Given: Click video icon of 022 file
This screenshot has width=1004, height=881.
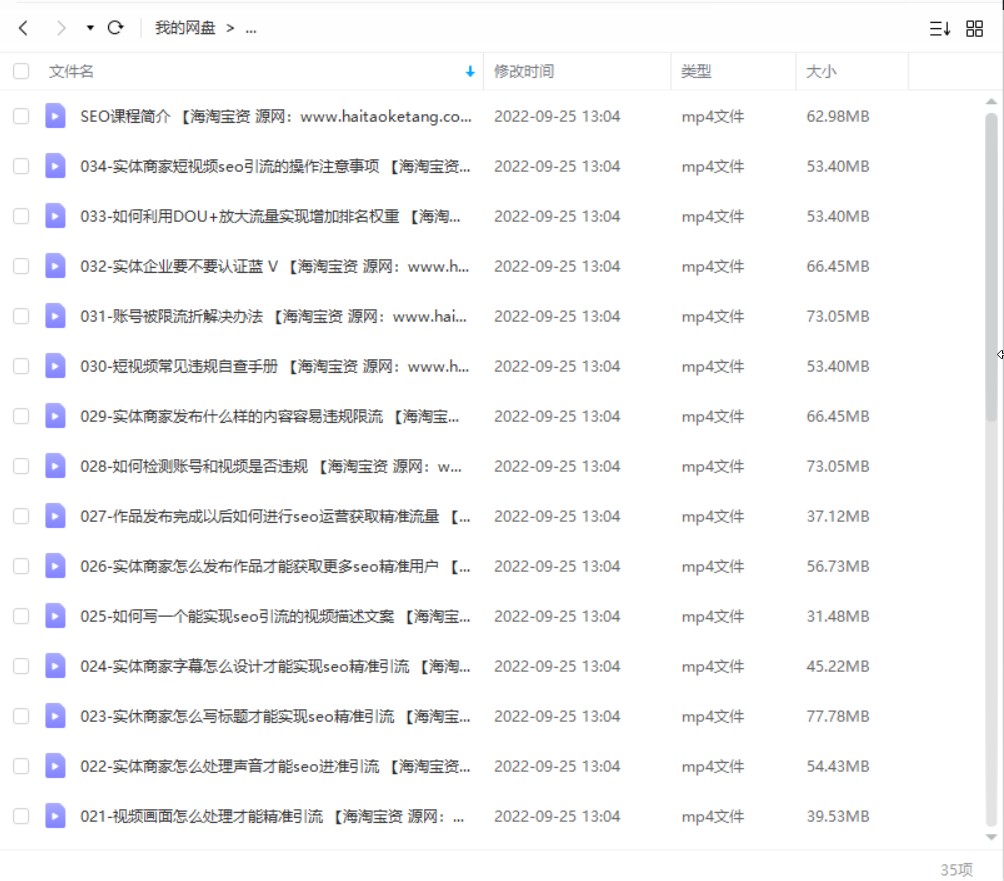Looking at the screenshot, I should click(55, 766).
